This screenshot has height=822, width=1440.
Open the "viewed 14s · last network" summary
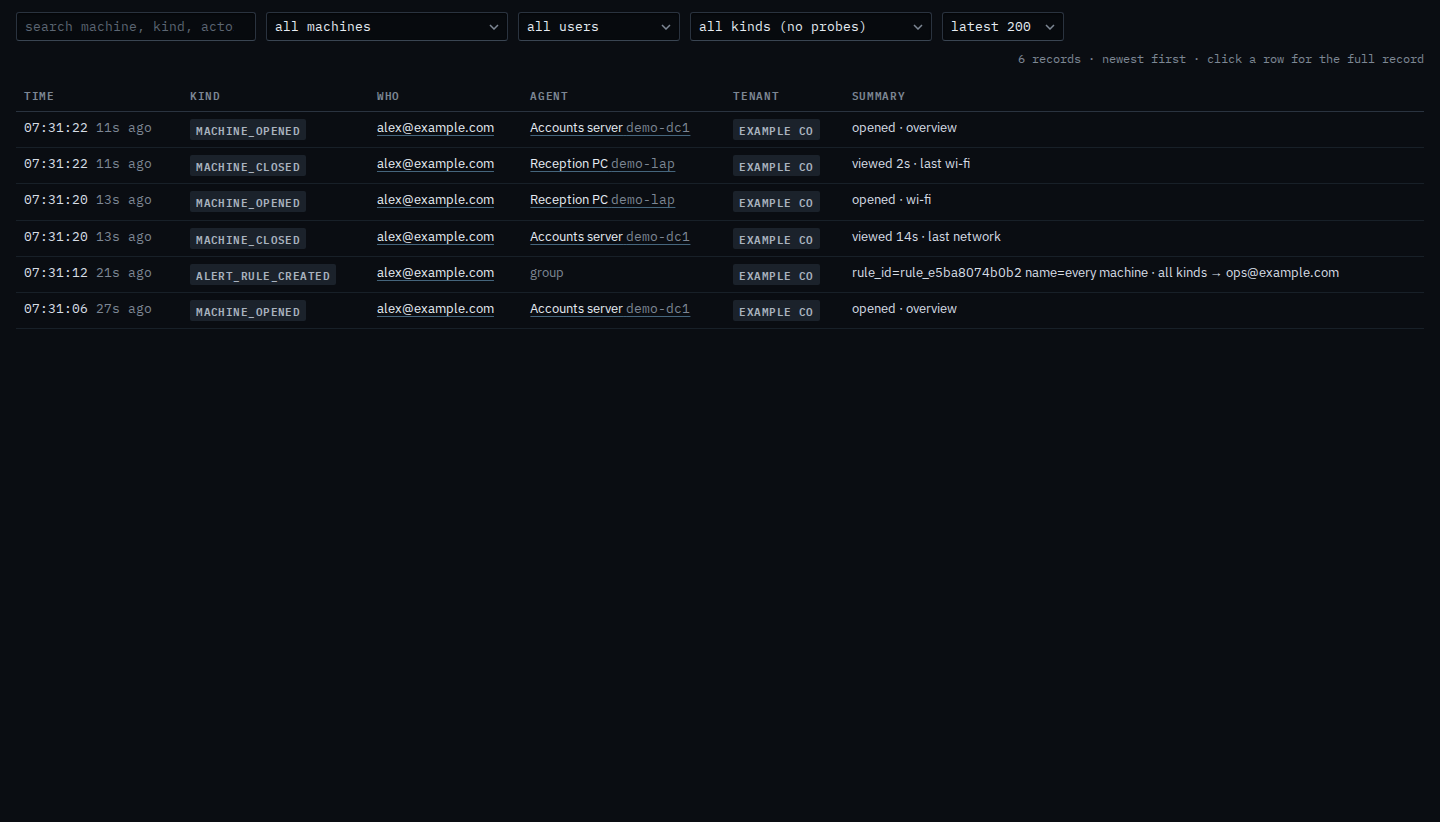point(926,237)
